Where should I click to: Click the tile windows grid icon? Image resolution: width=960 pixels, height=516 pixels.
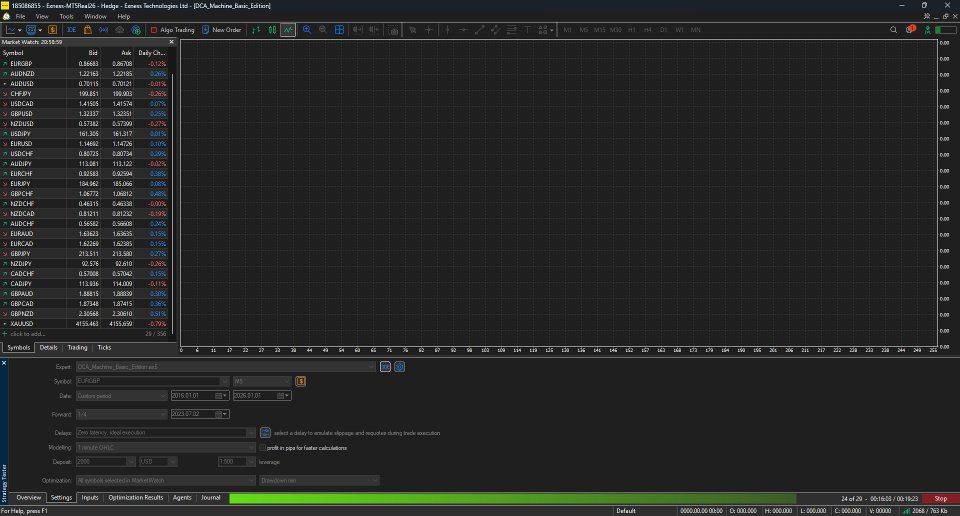339,29
